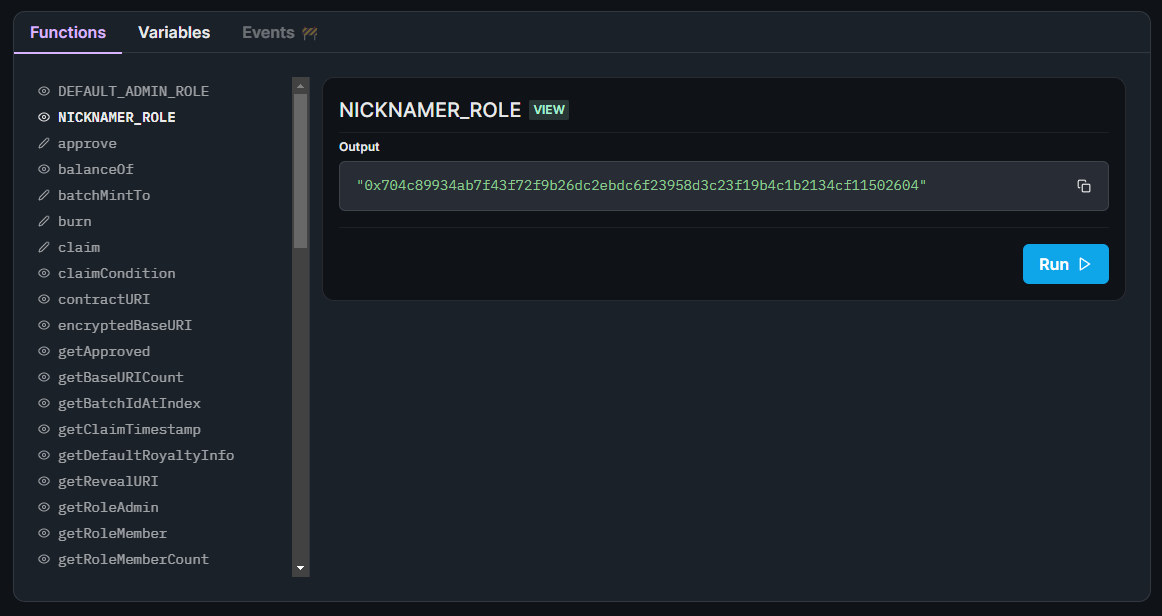Click the eye icon next to contractURI
The width and height of the screenshot is (1162, 616).
click(42, 299)
